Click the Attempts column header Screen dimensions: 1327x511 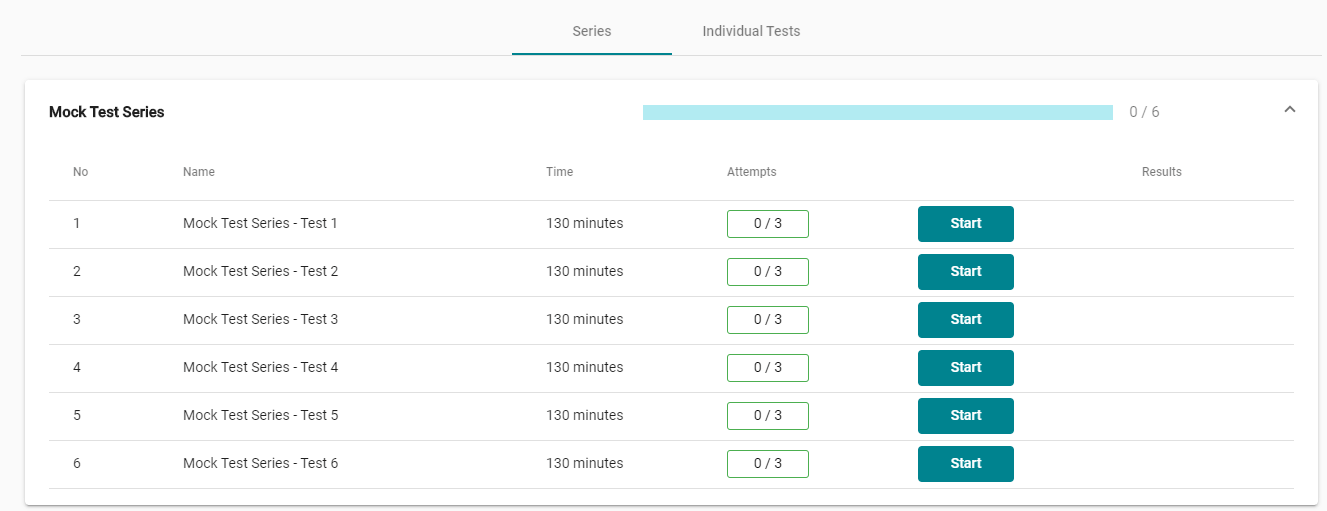coord(751,172)
